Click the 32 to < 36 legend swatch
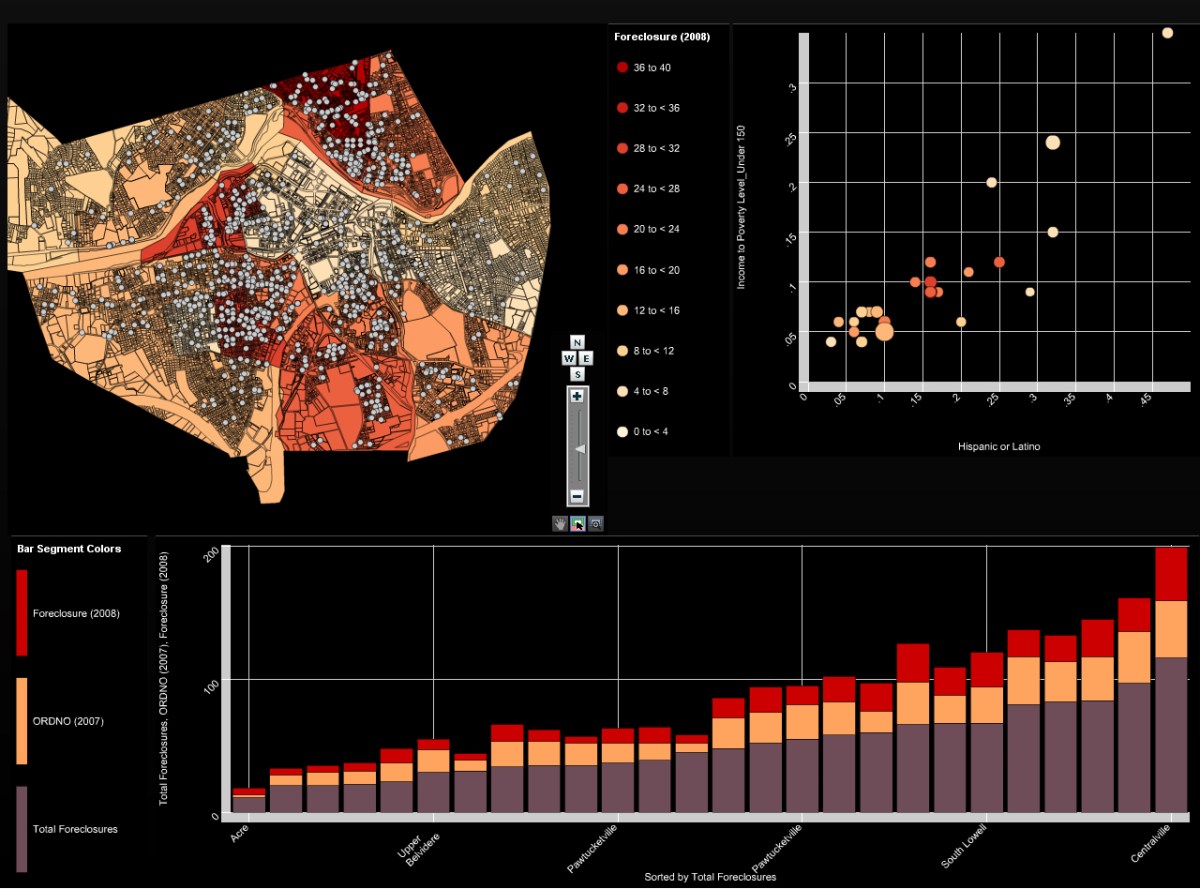 point(622,107)
